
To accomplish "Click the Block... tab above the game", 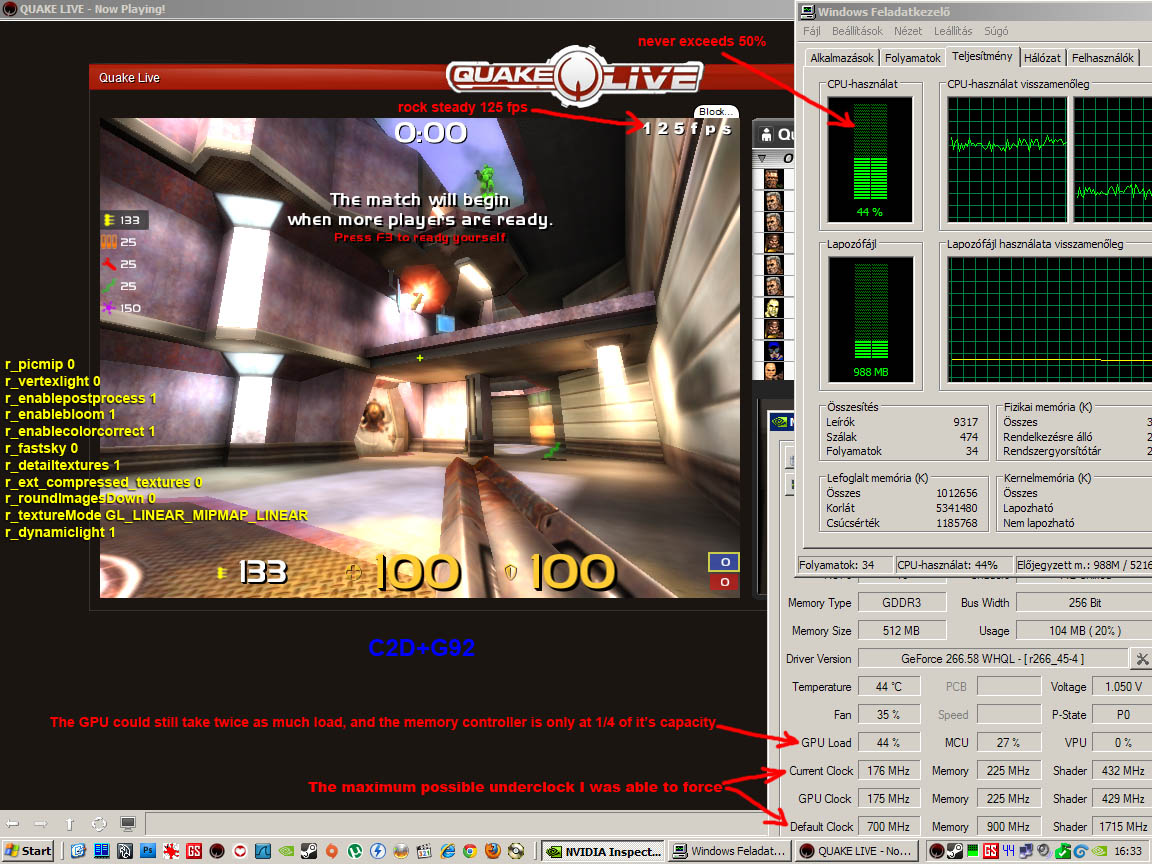I will (x=716, y=112).
